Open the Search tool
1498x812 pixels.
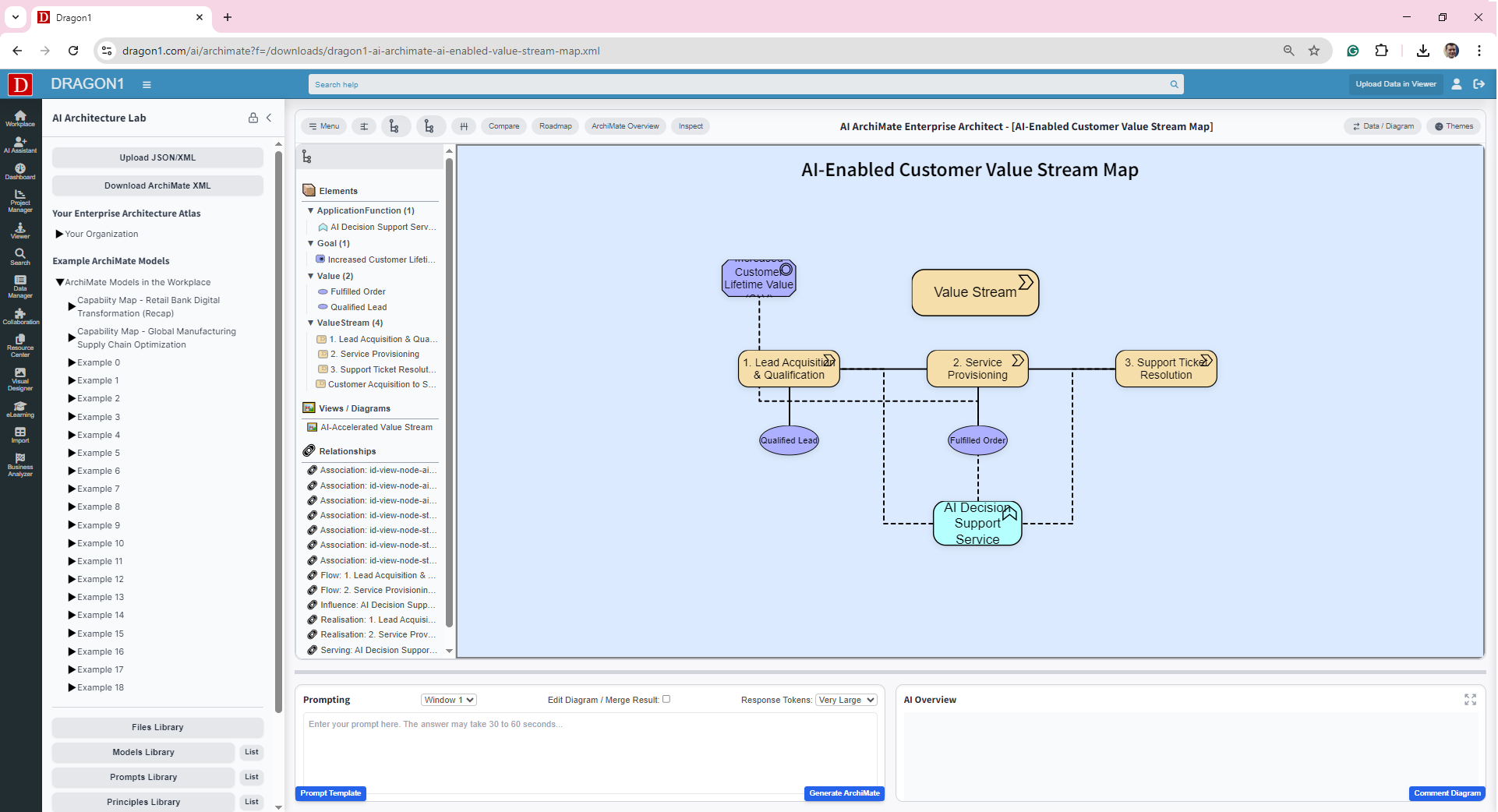pyautogui.click(x=19, y=256)
